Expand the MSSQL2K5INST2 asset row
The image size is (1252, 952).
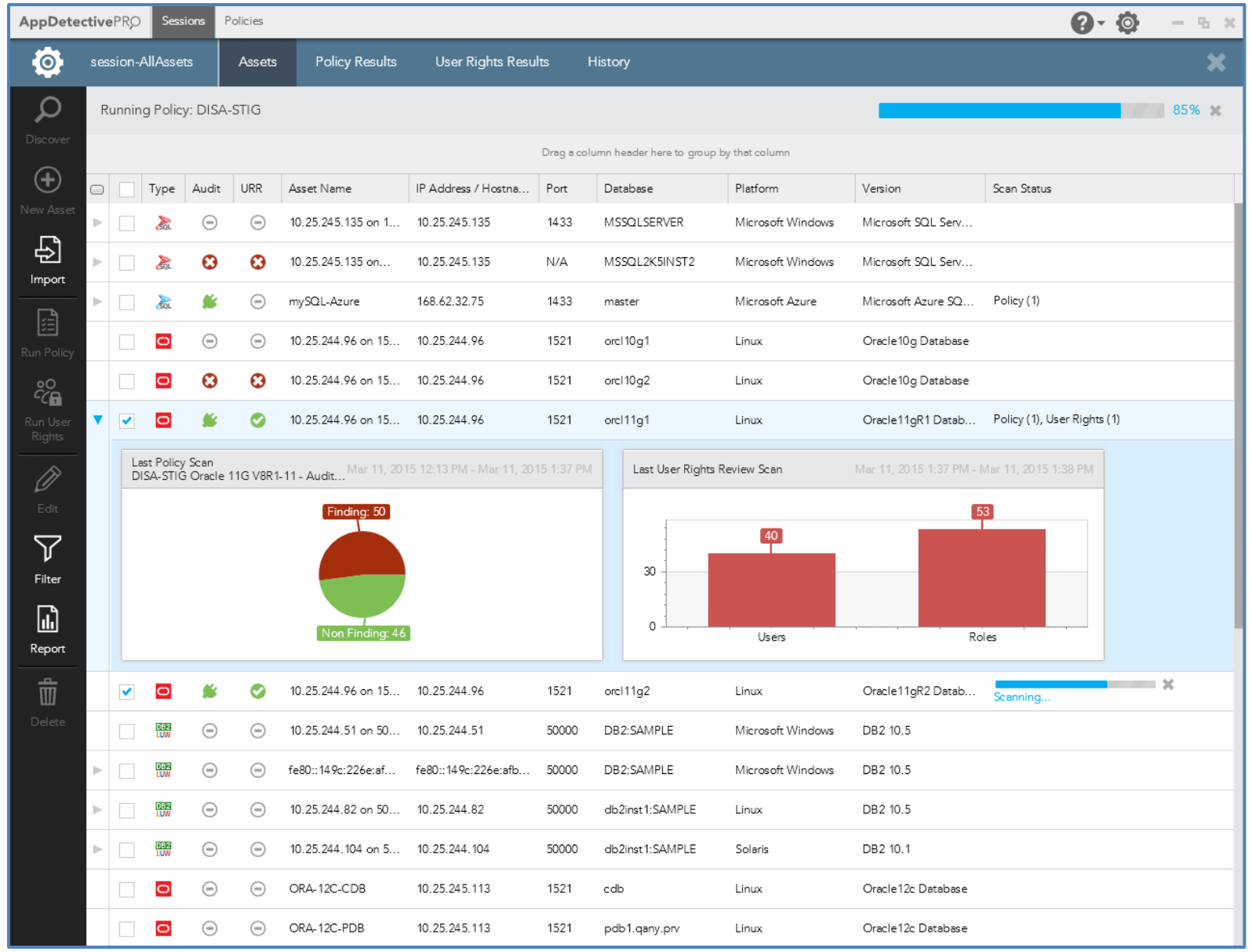98,262
